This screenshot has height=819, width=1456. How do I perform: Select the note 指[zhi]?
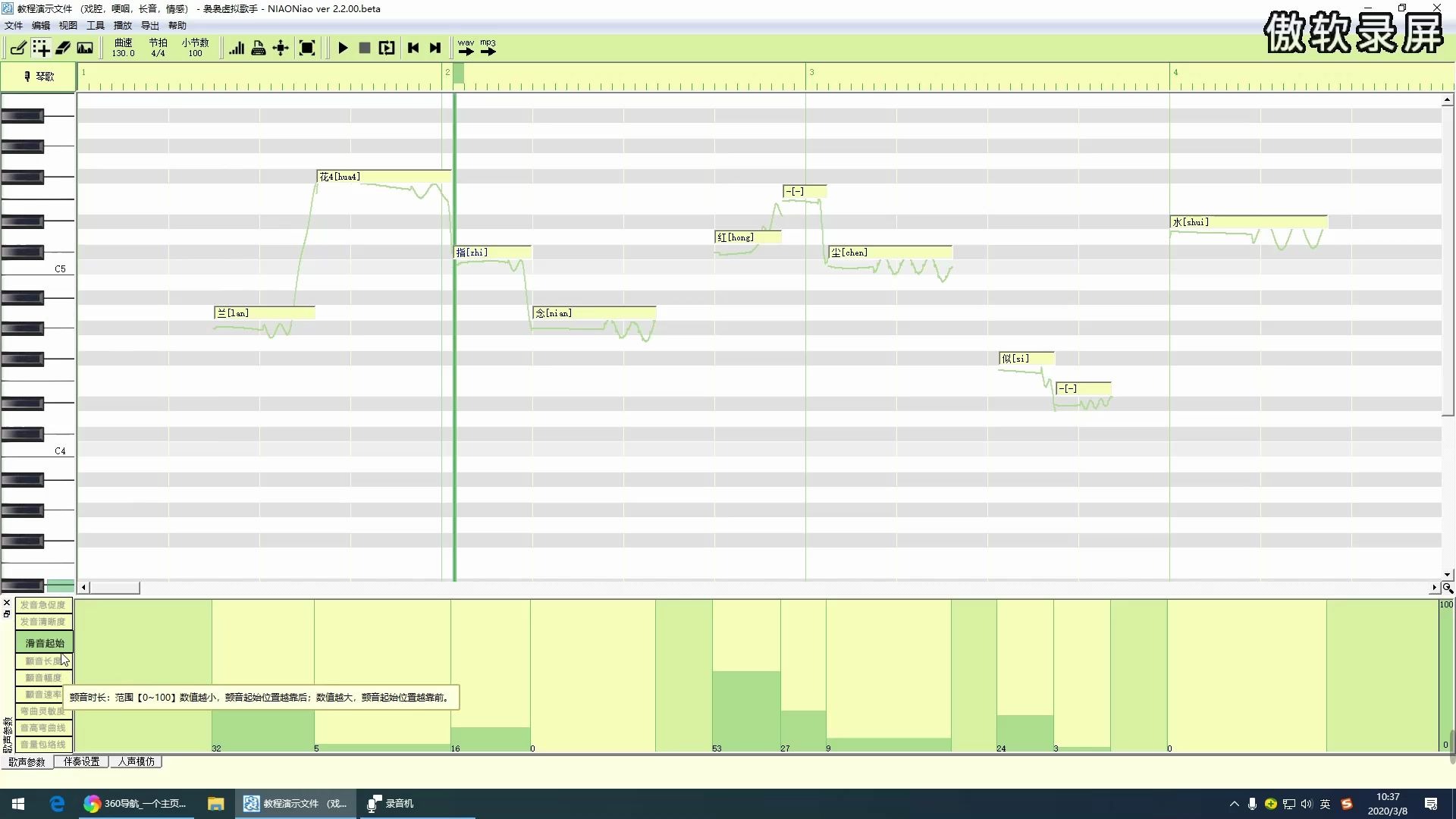[493, 253]
